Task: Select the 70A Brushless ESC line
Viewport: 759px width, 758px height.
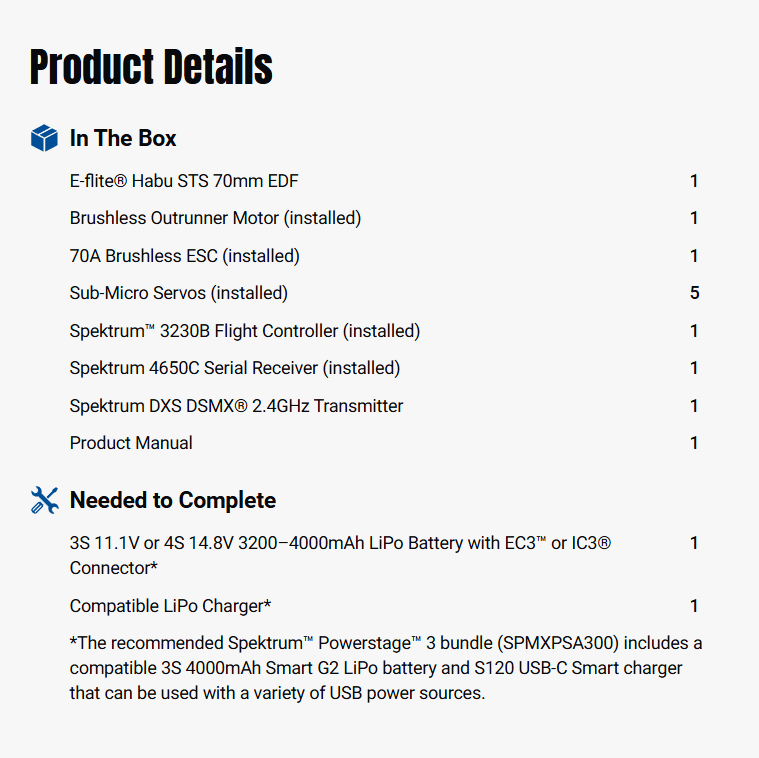Action: 184,256
